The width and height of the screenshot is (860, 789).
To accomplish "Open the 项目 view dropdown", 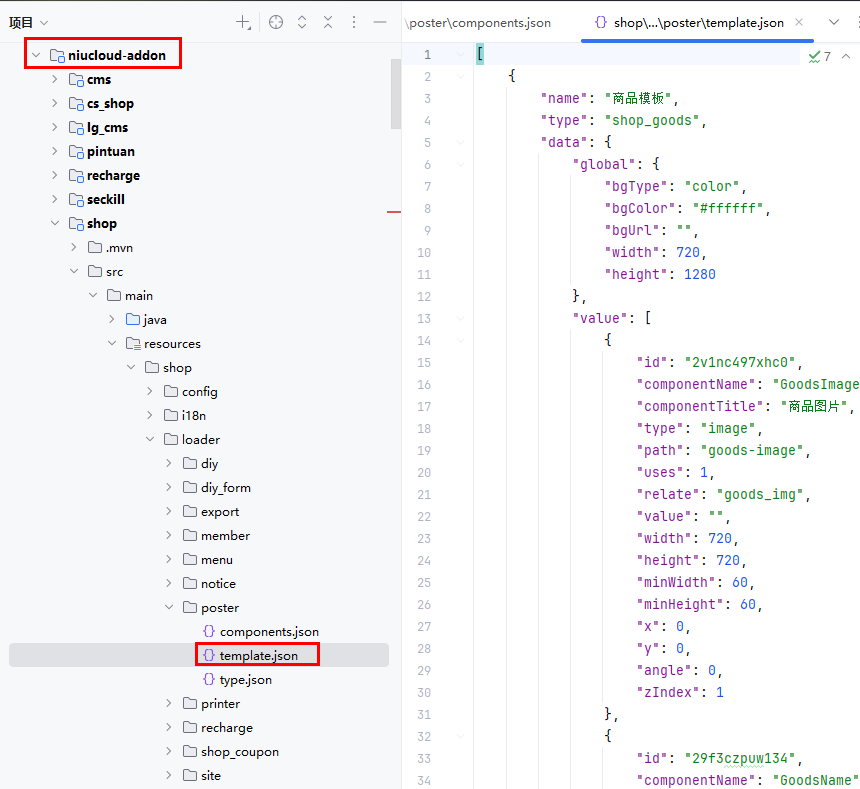I will [x=29, y=22].
